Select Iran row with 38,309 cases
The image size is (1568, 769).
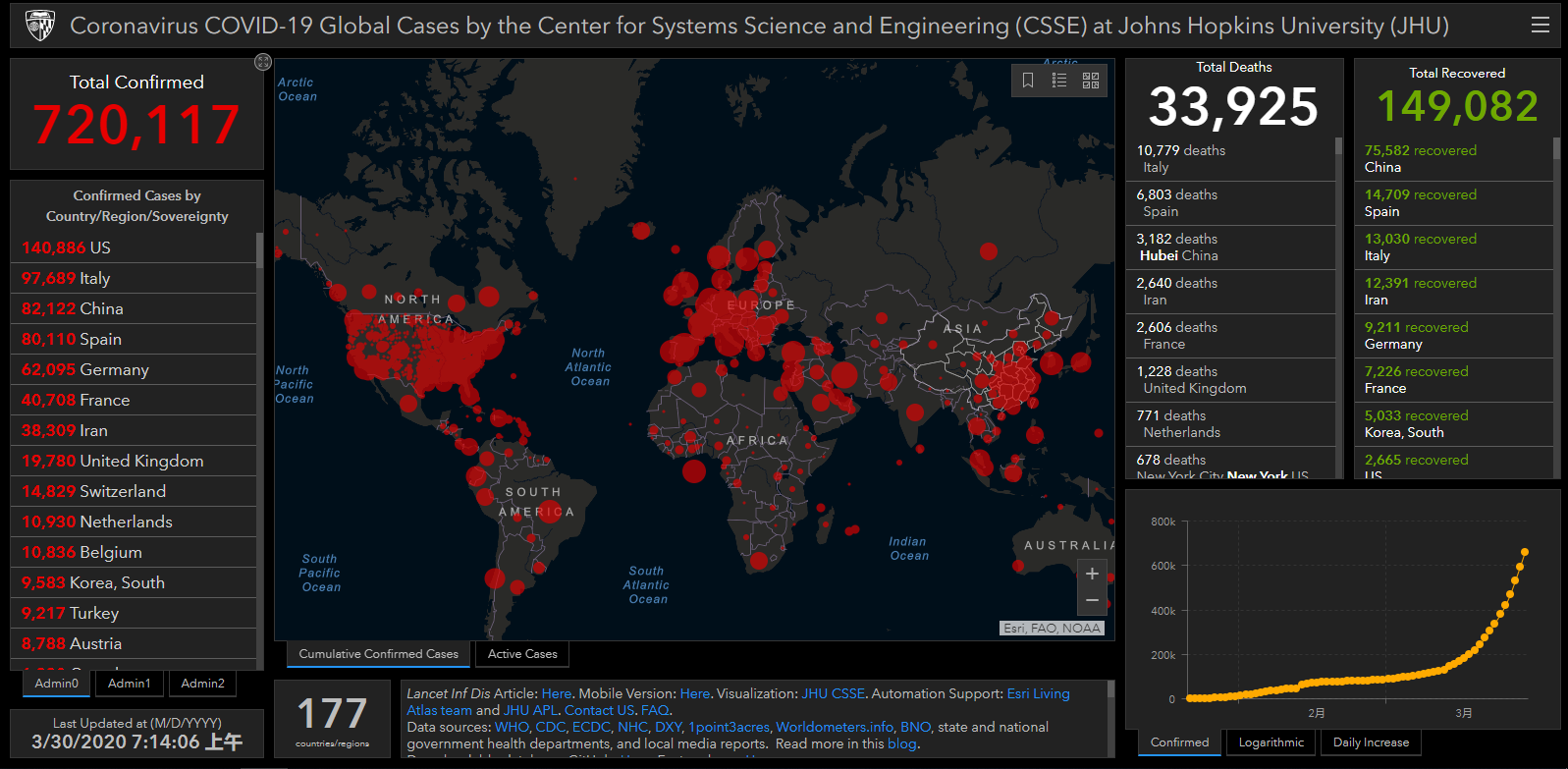[x=135, y=430]
